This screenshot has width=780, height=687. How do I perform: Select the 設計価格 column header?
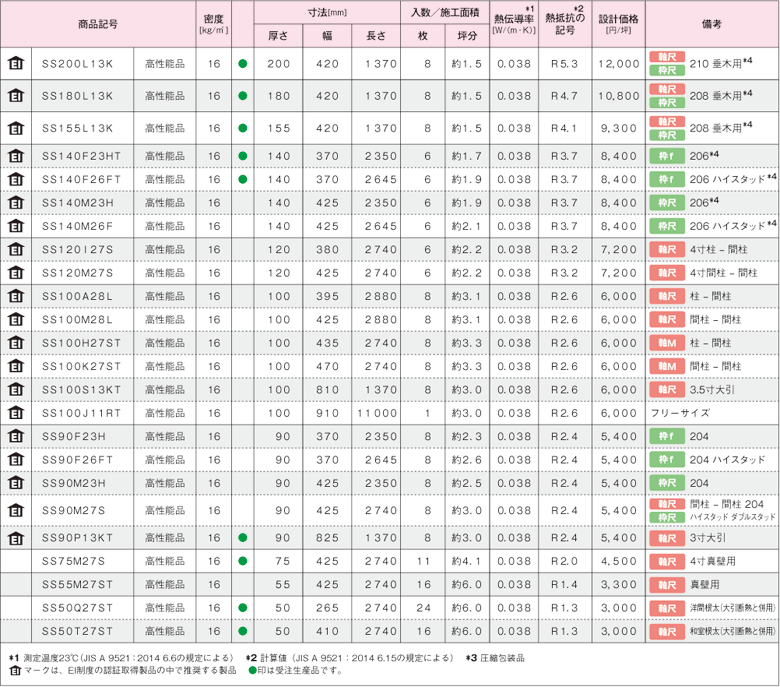(x=619, y=23)
